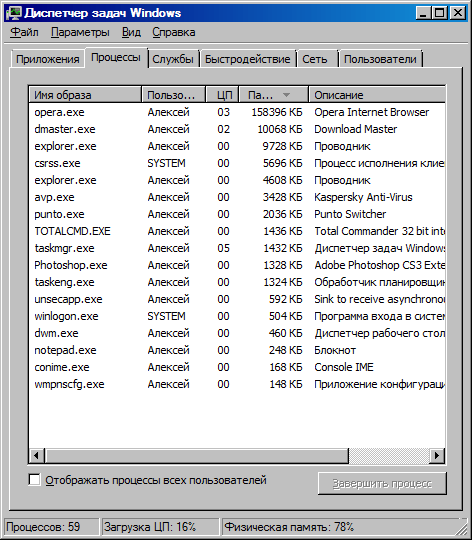Select explorer.exe using 9728 КБ

(x=237, y=146)
